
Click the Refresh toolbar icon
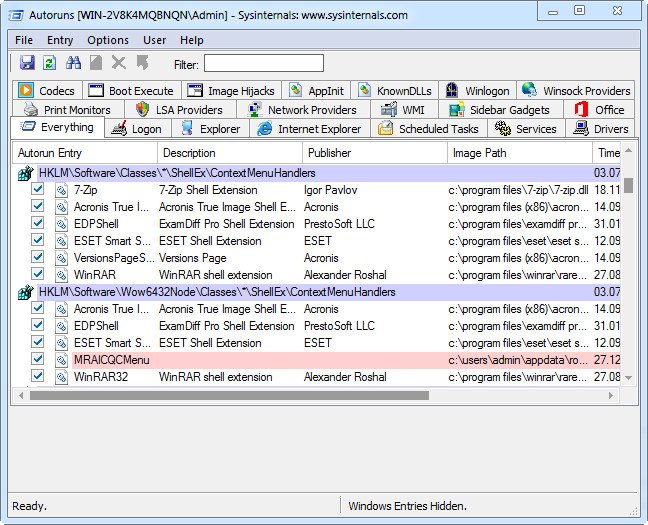coord(50,63)
